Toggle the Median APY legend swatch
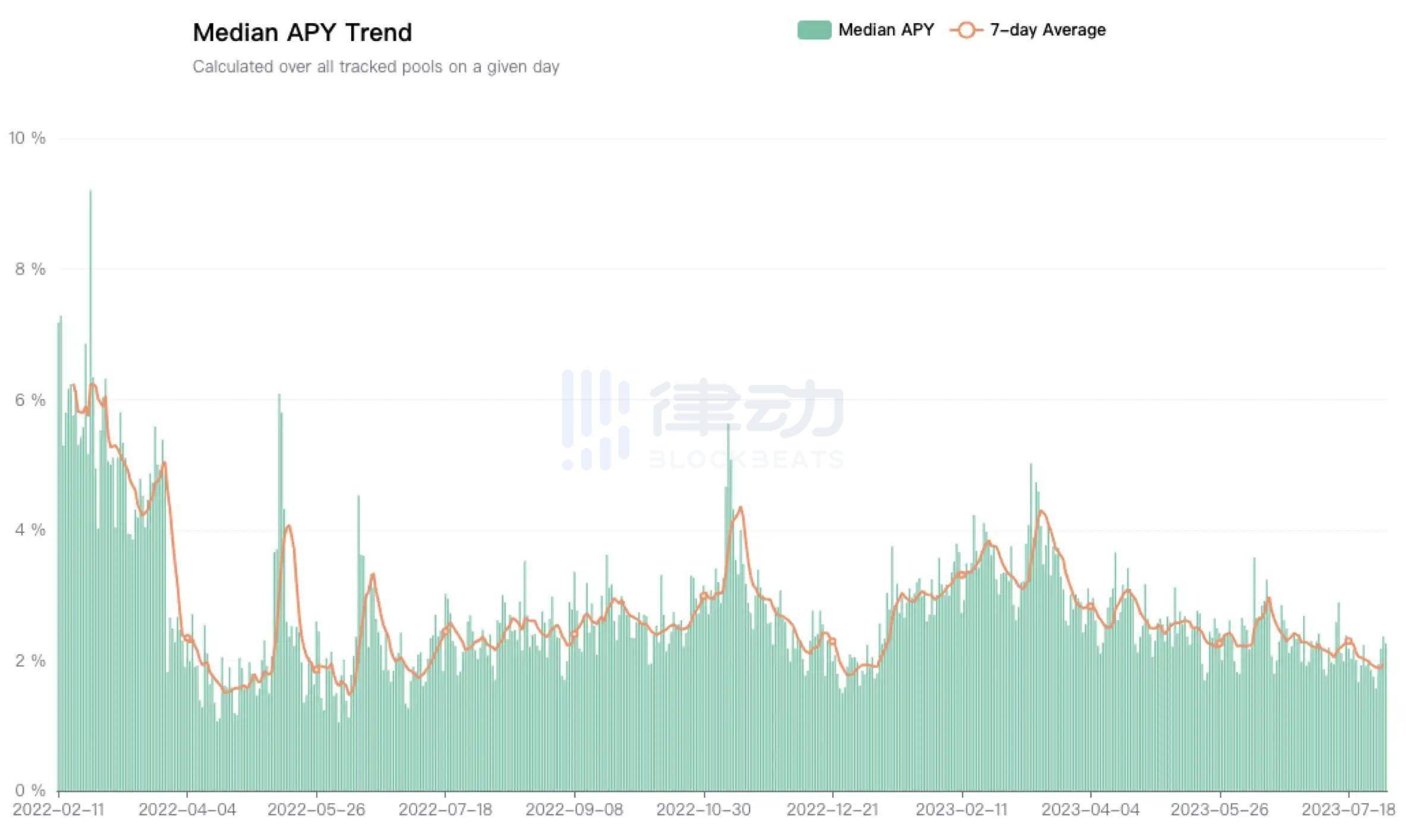 click(x=814, y=30)
